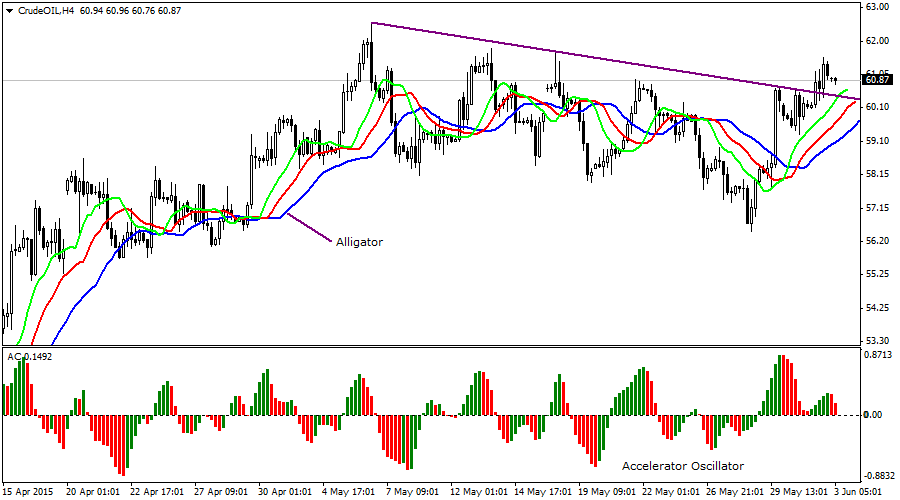
Task: Click the 0.8713 oscillator scale value
Action: tap(877, 356)
